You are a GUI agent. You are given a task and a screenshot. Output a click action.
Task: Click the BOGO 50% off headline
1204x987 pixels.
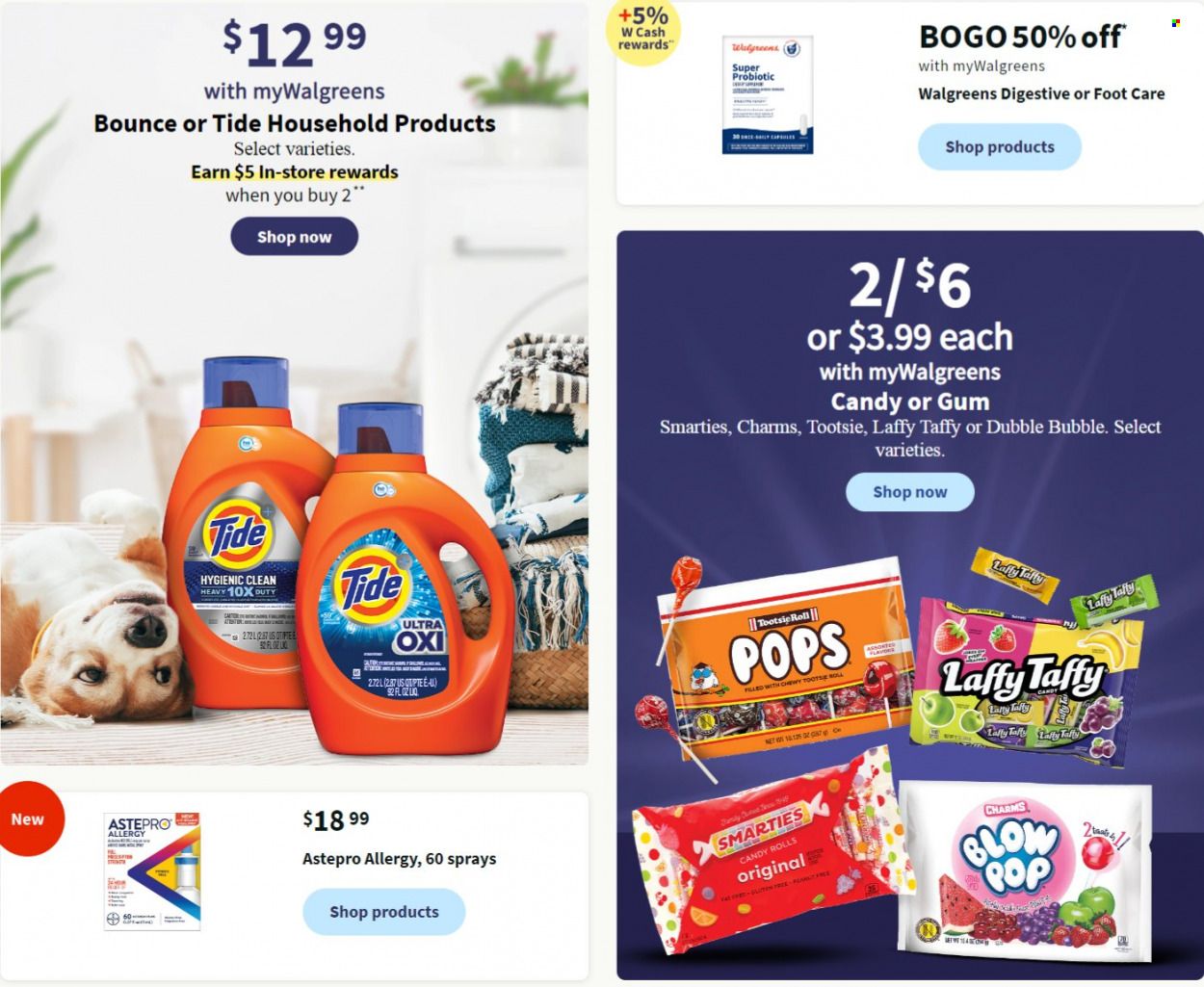click(x=1022, y=37)
